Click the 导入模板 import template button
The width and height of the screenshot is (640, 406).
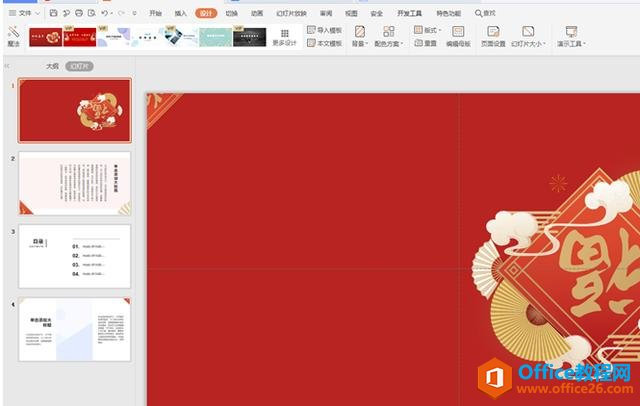(x=324, y=30)
